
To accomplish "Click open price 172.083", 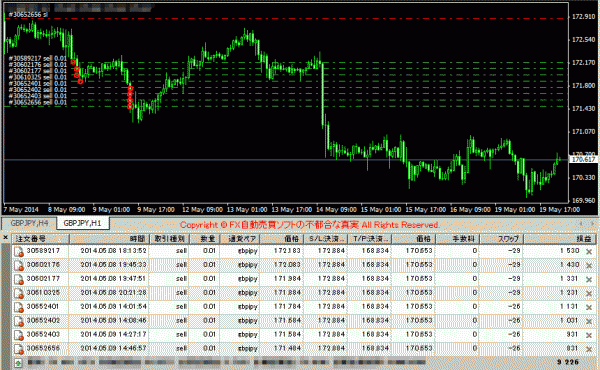I will pyautogui.click(x=287, y=264).
